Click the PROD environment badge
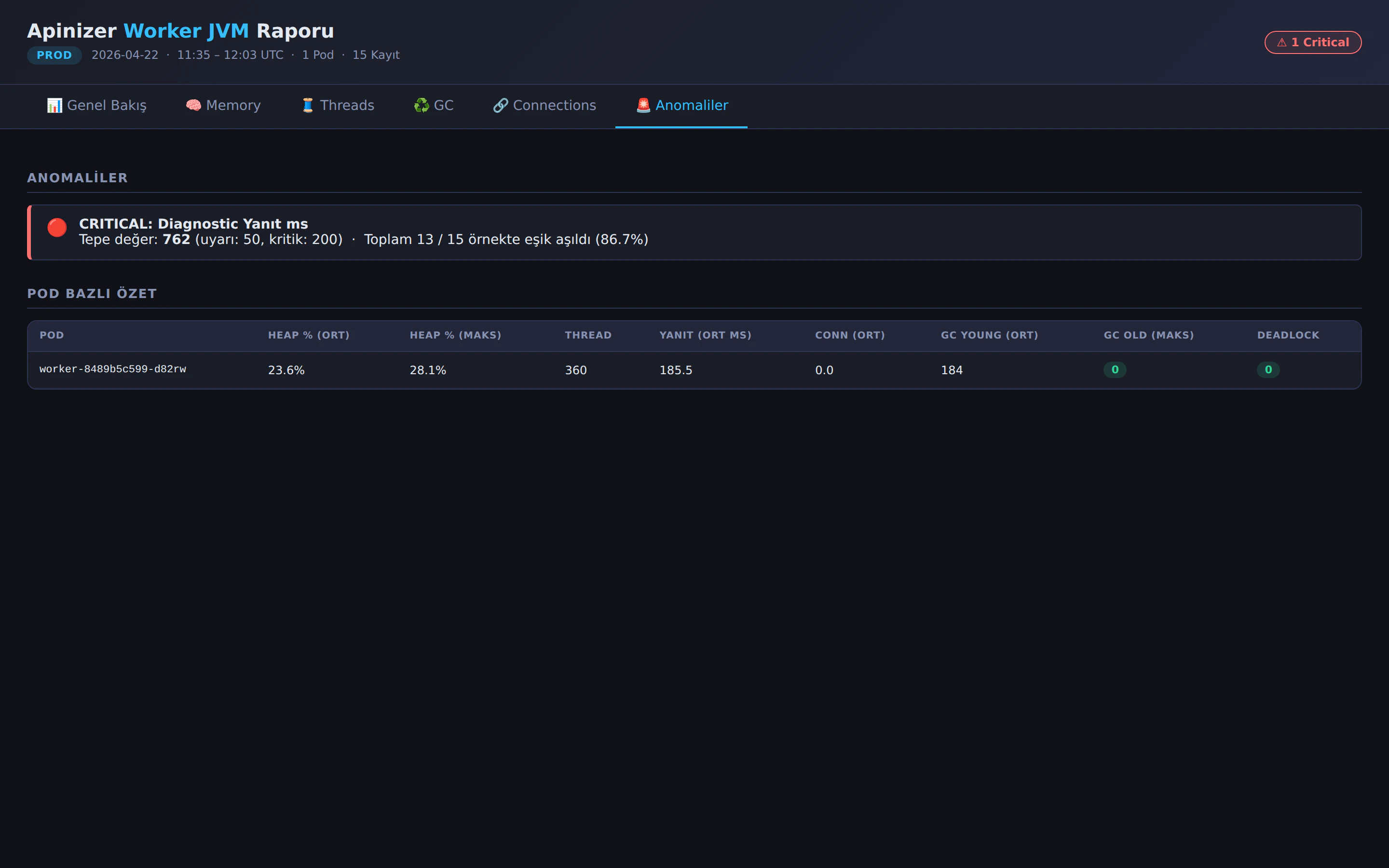 (54, 55)
